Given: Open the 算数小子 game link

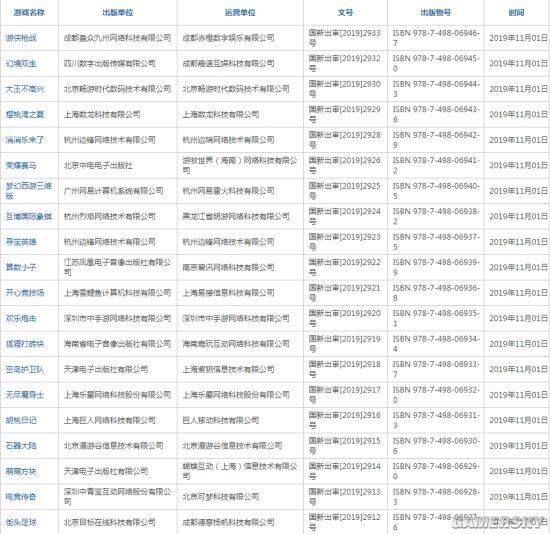Looking at the screenshot, I should pyautogui.click(x=21, y=267).
